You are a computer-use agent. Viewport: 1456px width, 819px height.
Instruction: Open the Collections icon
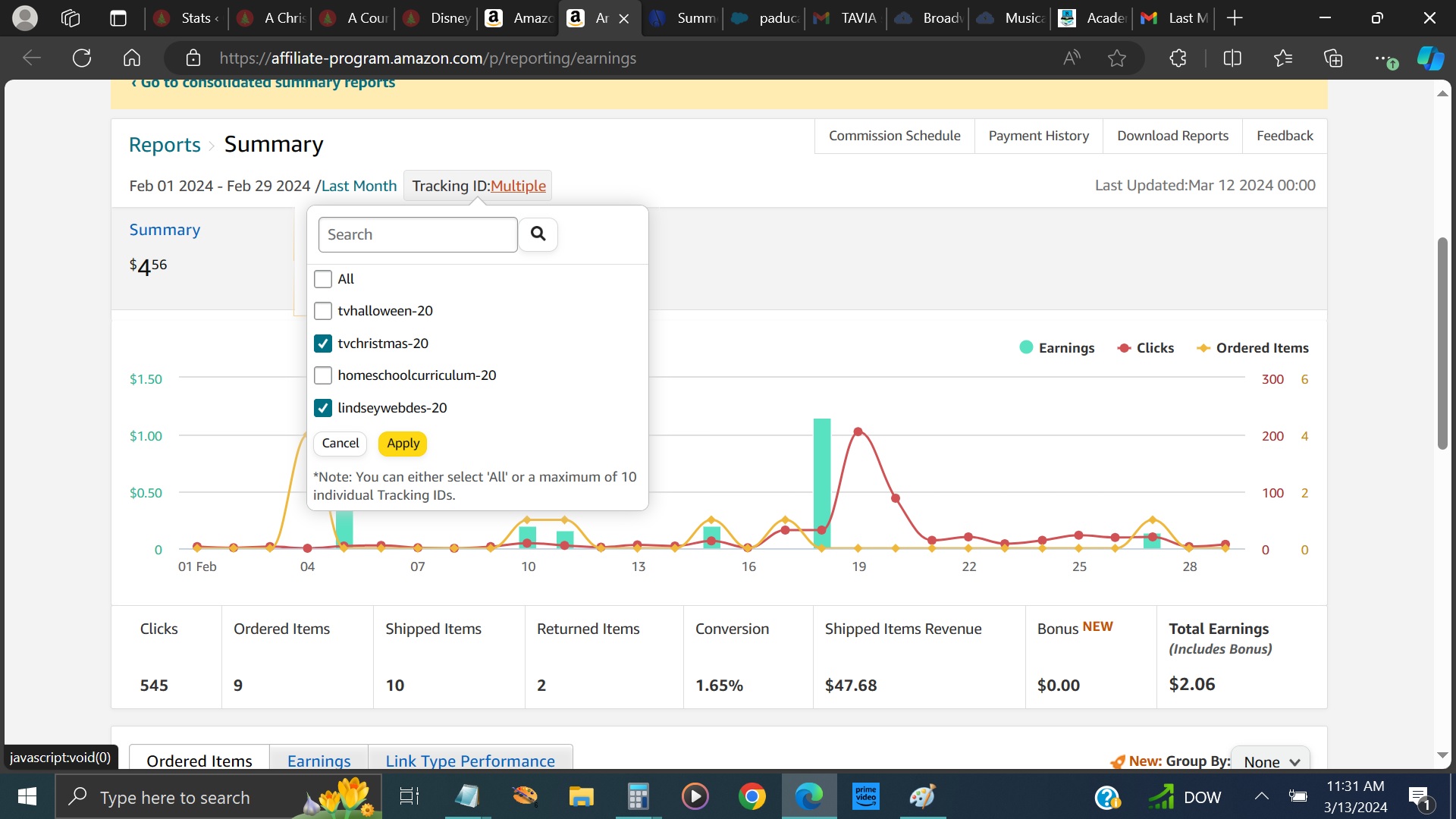pos(1333,58)
